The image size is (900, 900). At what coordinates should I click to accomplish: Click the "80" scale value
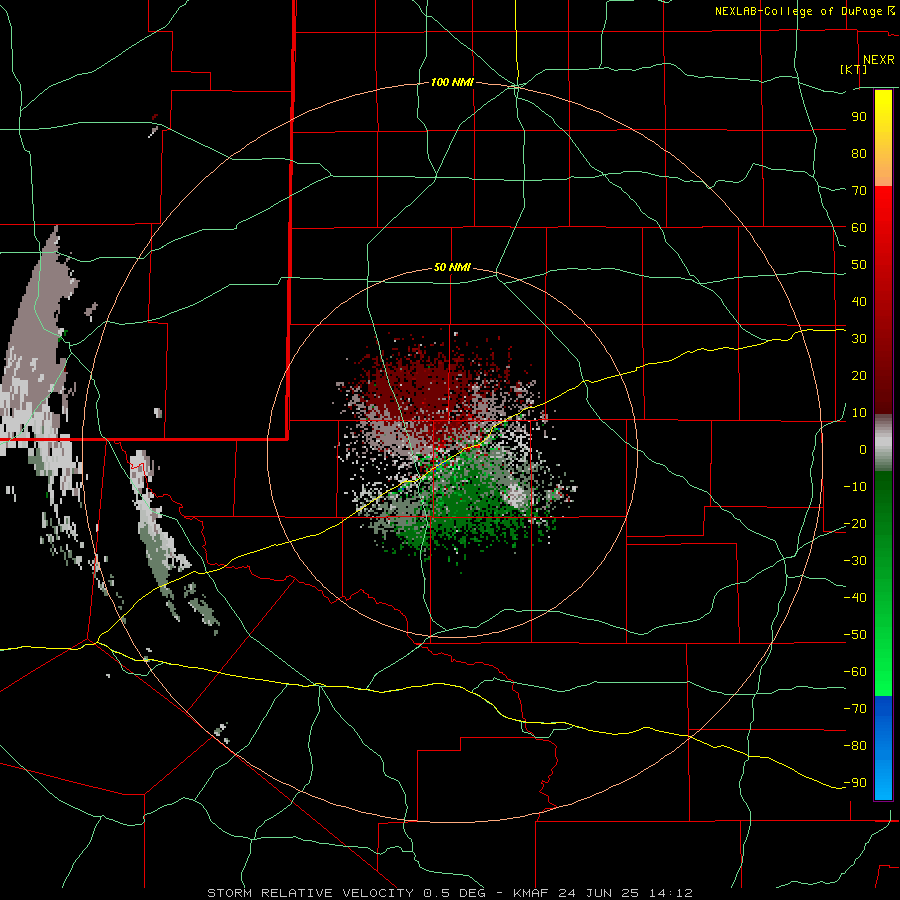click(859, 153)
